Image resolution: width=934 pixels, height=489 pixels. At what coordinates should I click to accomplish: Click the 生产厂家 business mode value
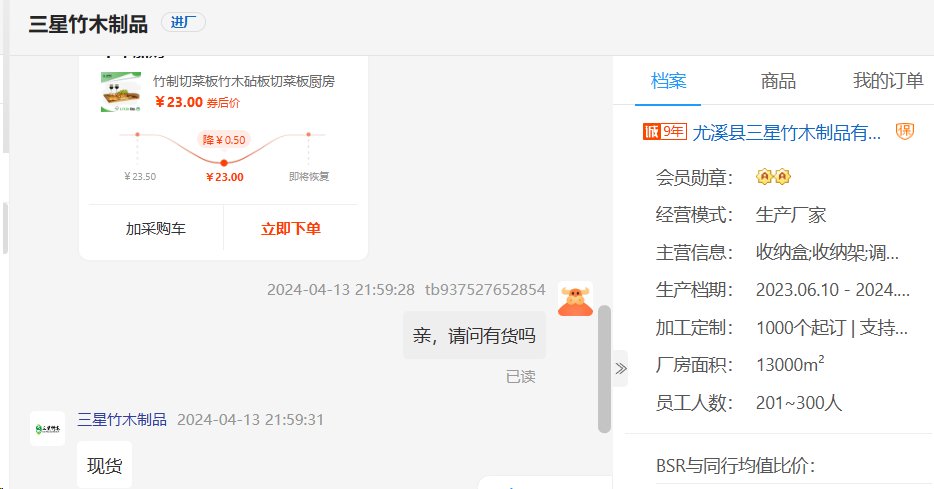click(x=791, y=214)
